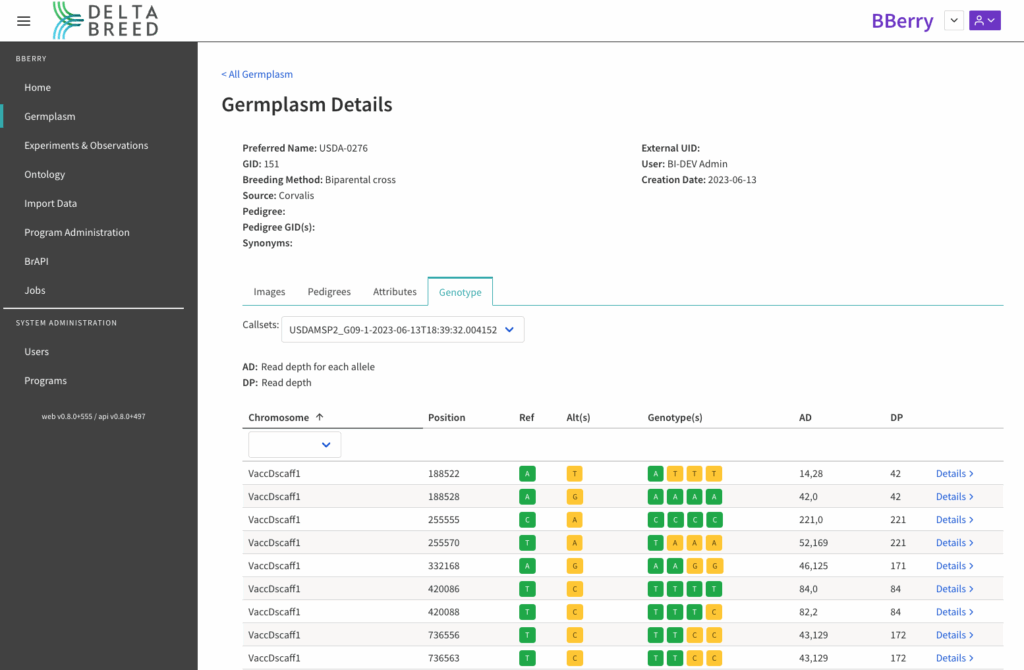The height and width of the screenshot is (670, 1024).
Task: Click the Chromosome sort arrow icon
Action: (320, 417)
